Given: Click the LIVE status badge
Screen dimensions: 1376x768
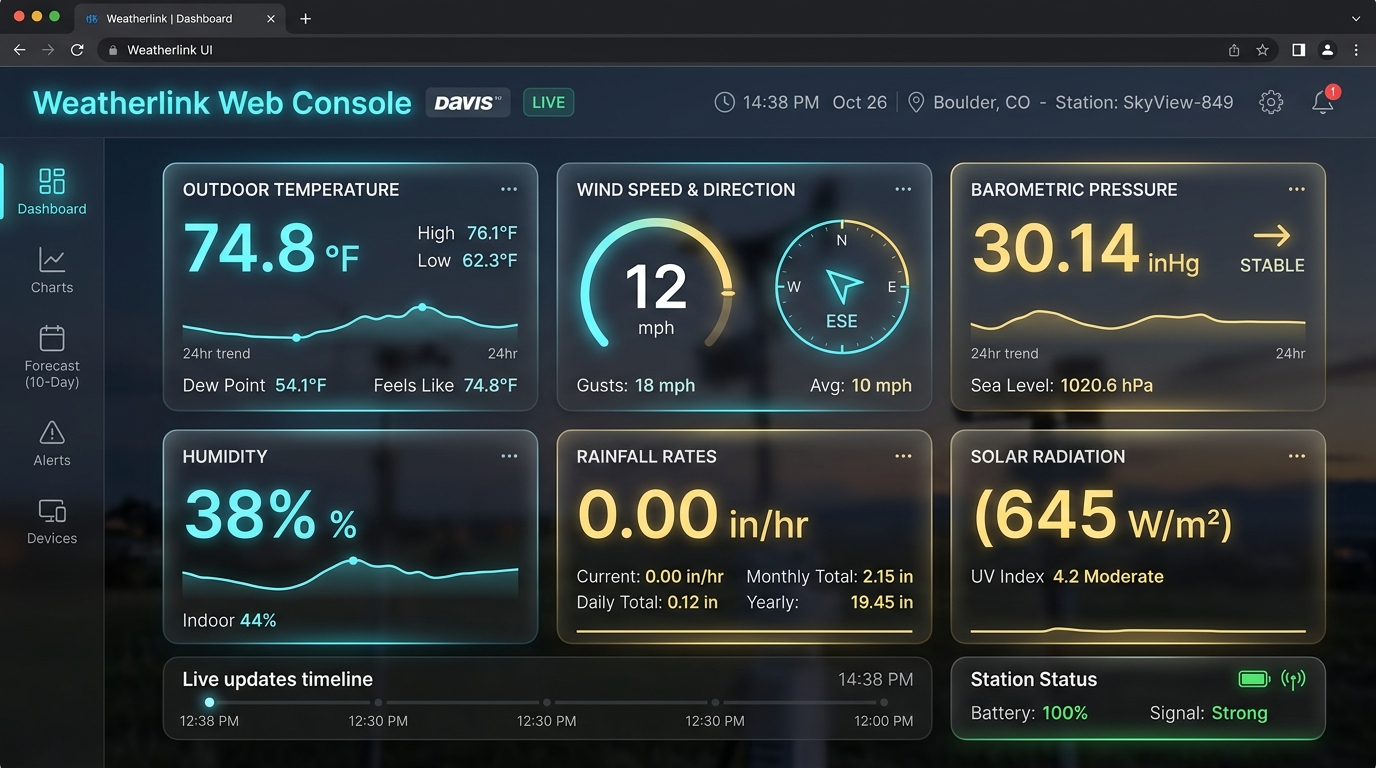Looking at the screenshot, I should click(548, 102).
